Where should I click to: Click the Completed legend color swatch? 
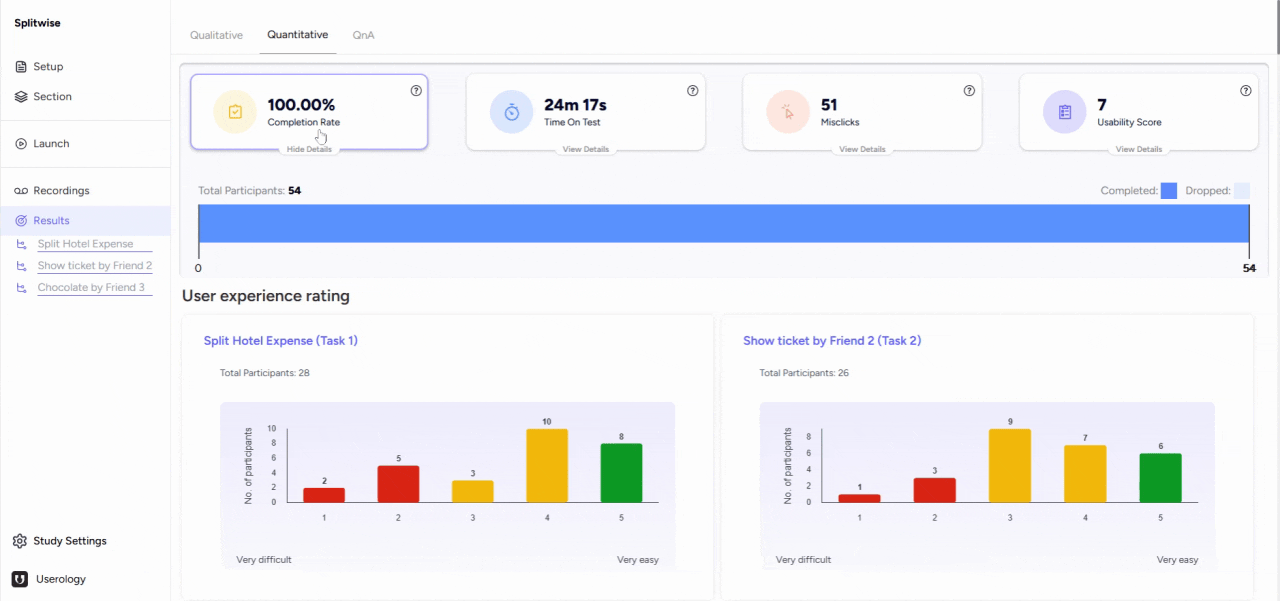(x=1168, y=191)
